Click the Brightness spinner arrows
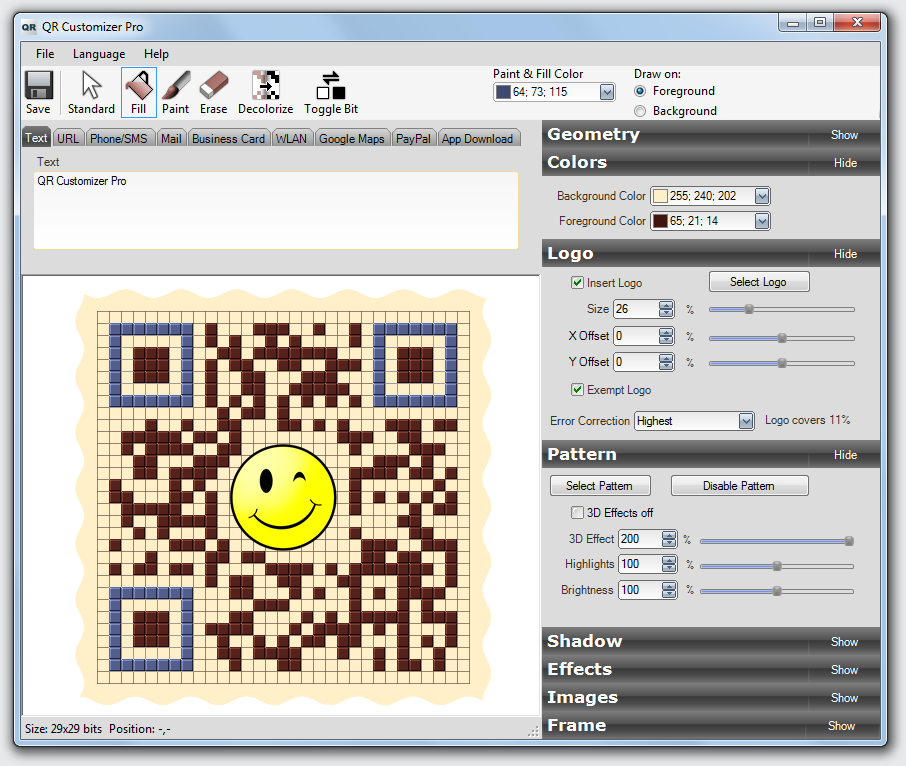Image resolution: width=906 pixels, height=766 pixels. coord(669,590)
